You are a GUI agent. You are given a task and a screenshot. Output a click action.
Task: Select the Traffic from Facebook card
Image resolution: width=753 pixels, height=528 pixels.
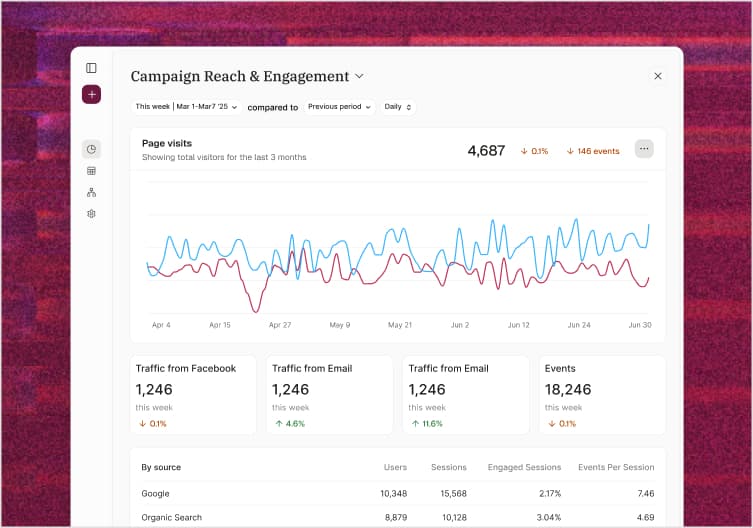point(193,395)
